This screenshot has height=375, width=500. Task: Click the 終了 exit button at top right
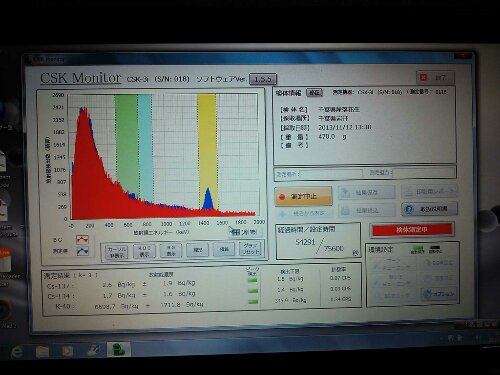click(x=435, y=77)
